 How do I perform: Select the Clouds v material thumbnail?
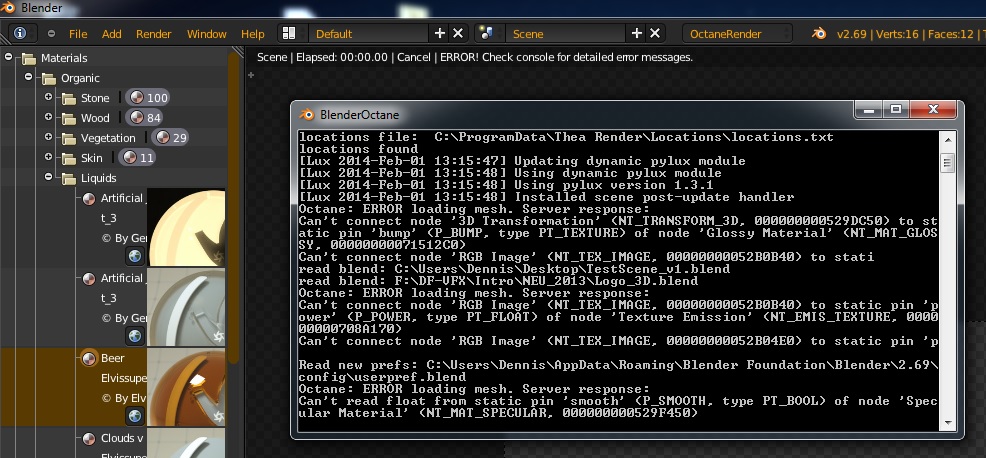[x=186, y=444]
